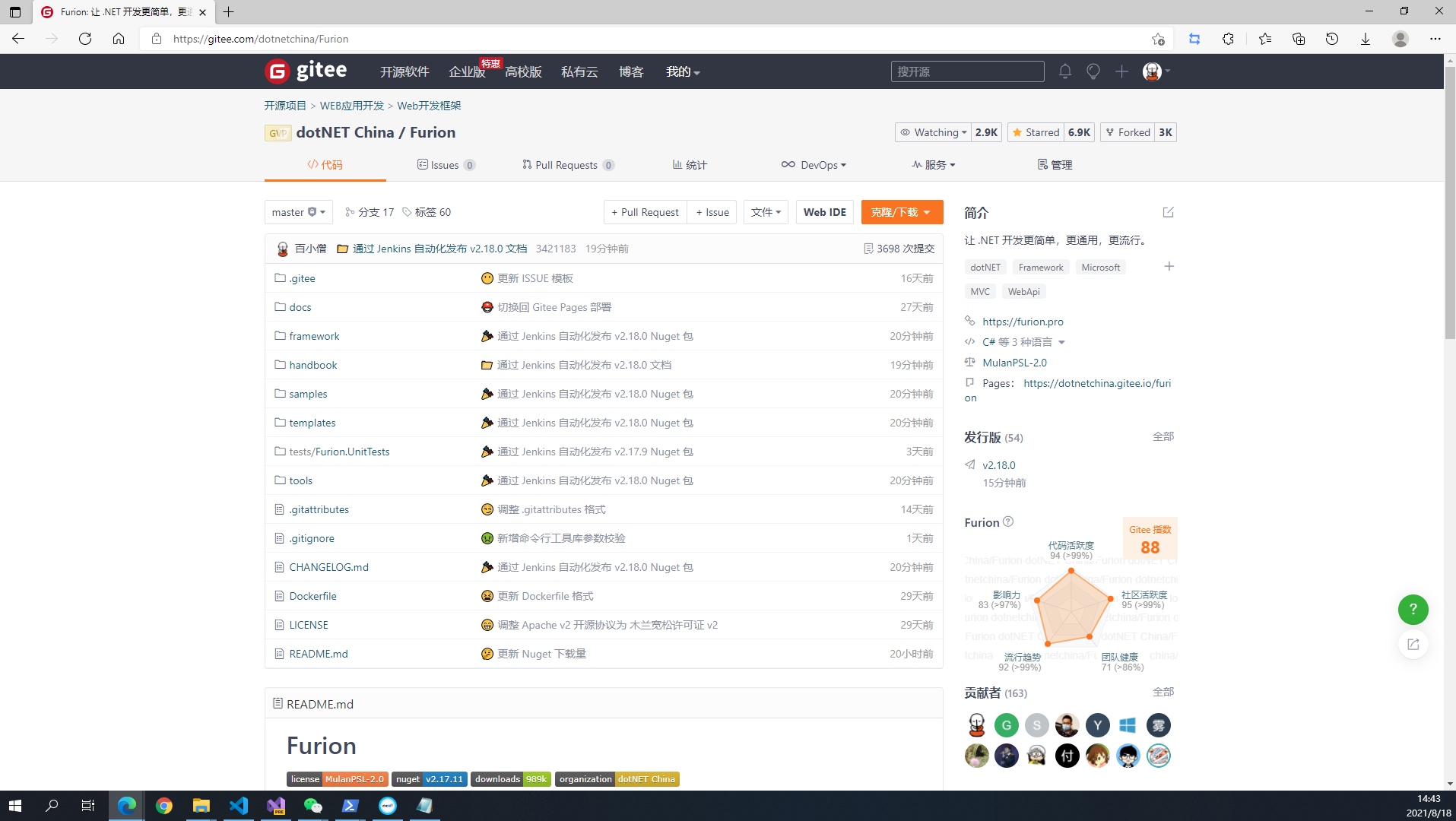Click the lightbulb tips icon in the header
The image size is (1456, 821).
(1093, 71)
